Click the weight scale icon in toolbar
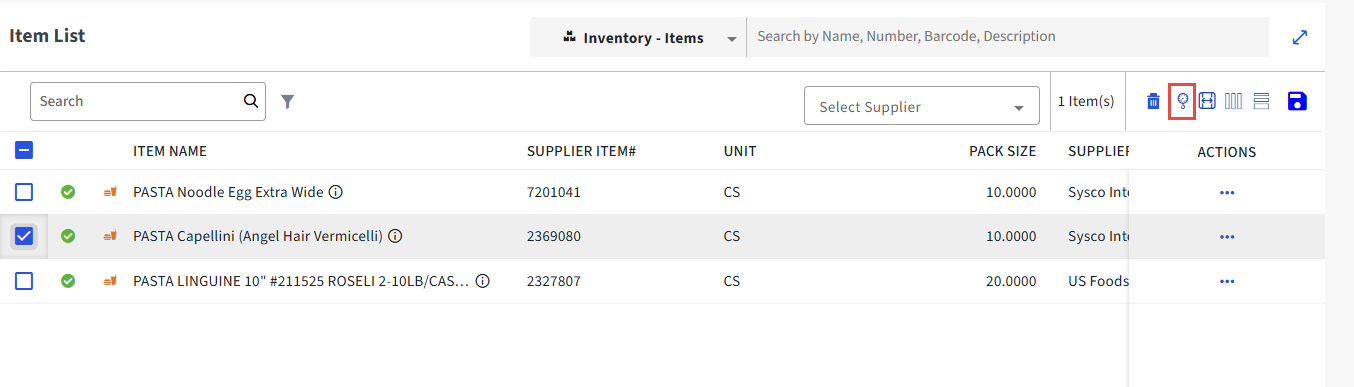 (1182, 101)
